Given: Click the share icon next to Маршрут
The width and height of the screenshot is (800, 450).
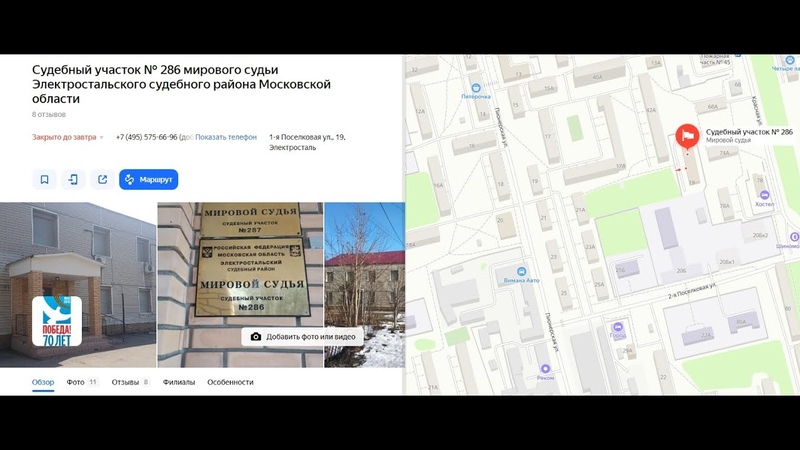Looking at the screenshot, I should click(x=103, y=180).
